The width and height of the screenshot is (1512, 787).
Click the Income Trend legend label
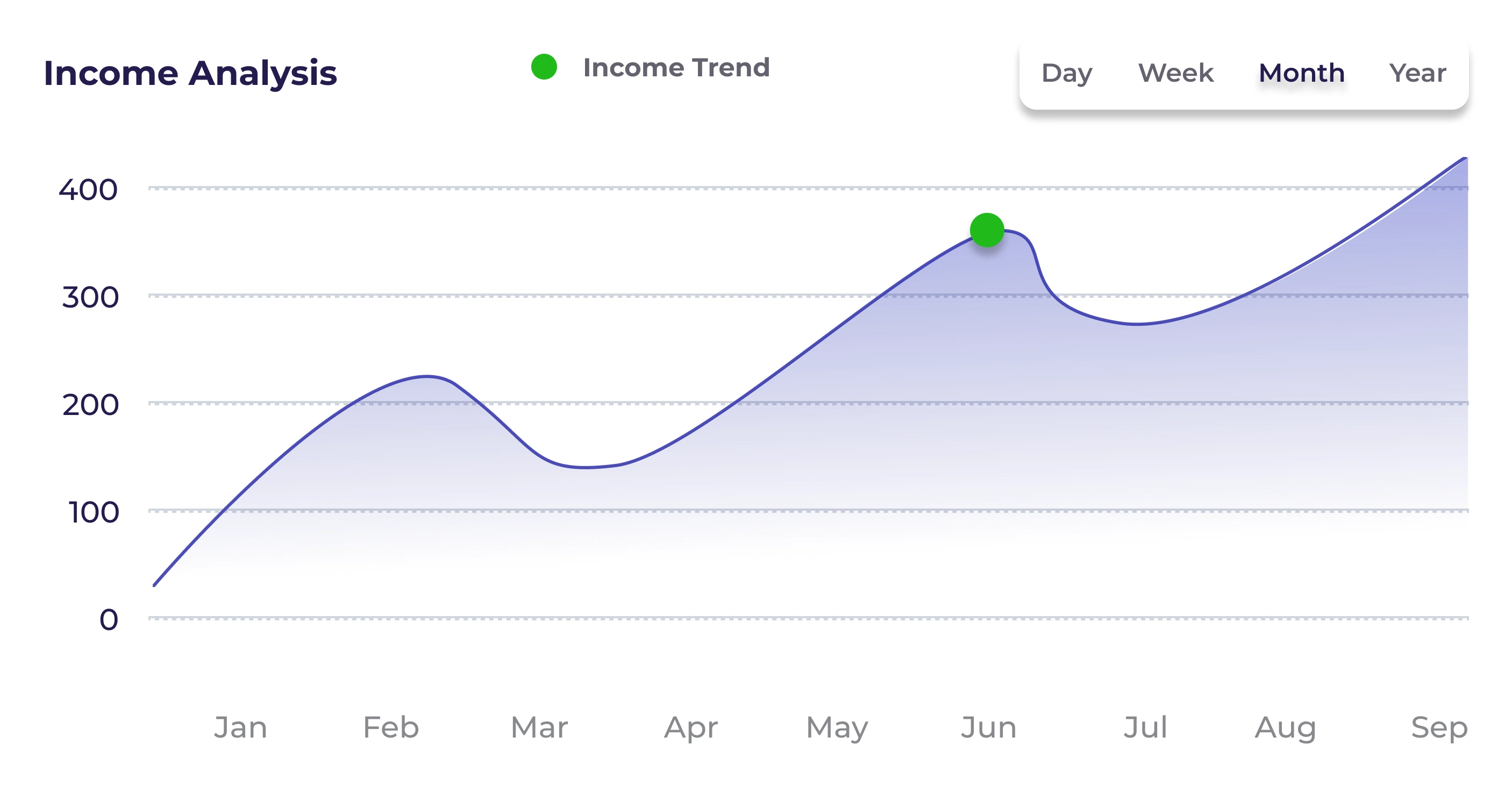676,68
